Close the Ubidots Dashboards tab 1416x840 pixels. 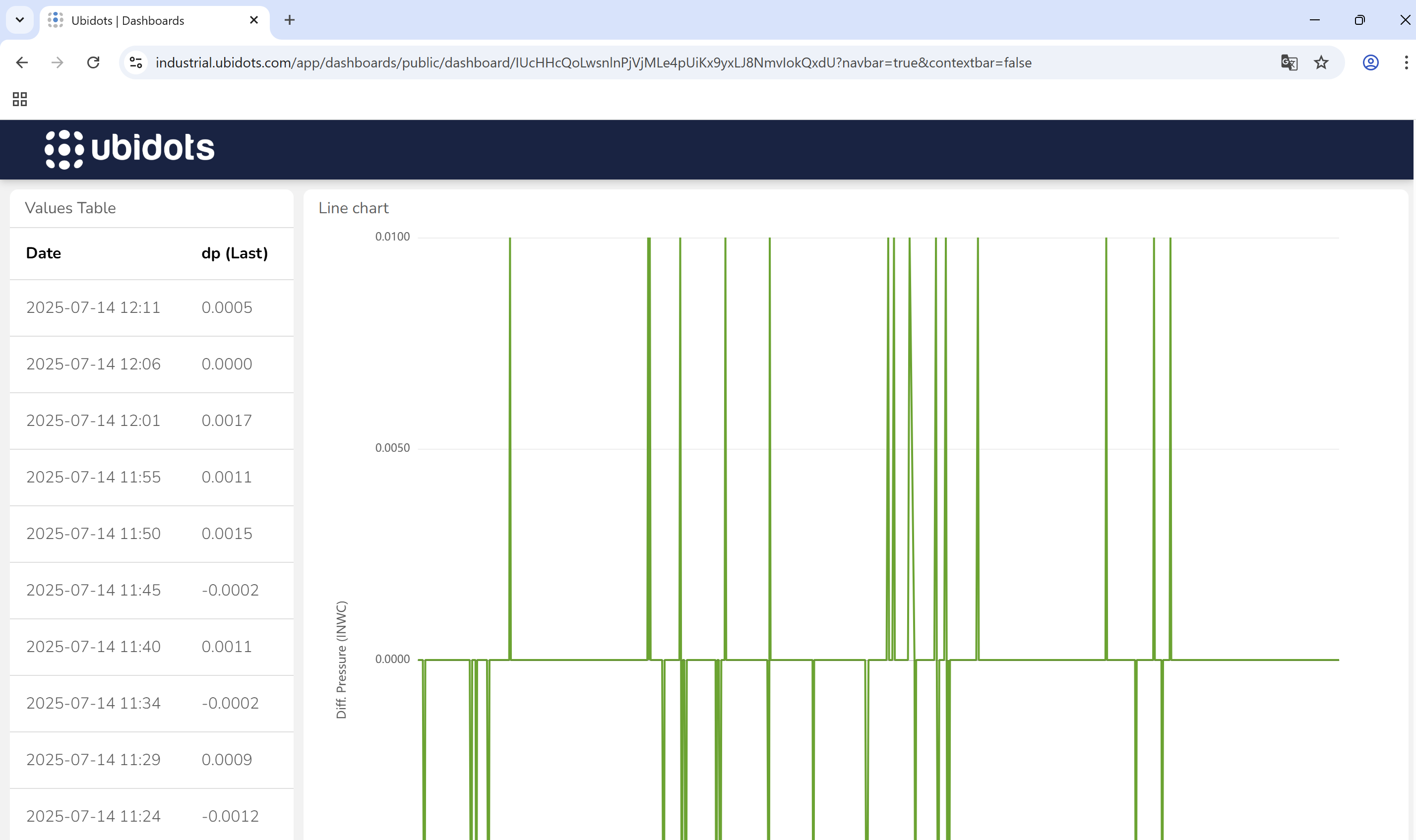(253, 20)
